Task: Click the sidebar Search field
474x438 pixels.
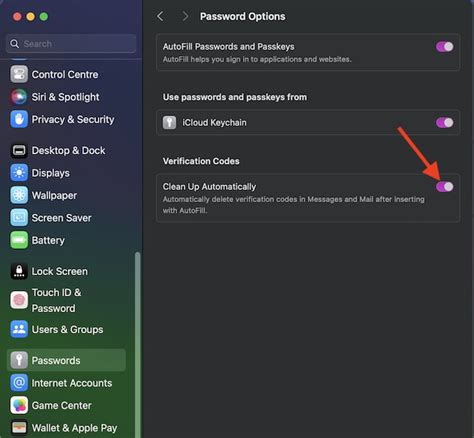Action: tap(71, 44)
